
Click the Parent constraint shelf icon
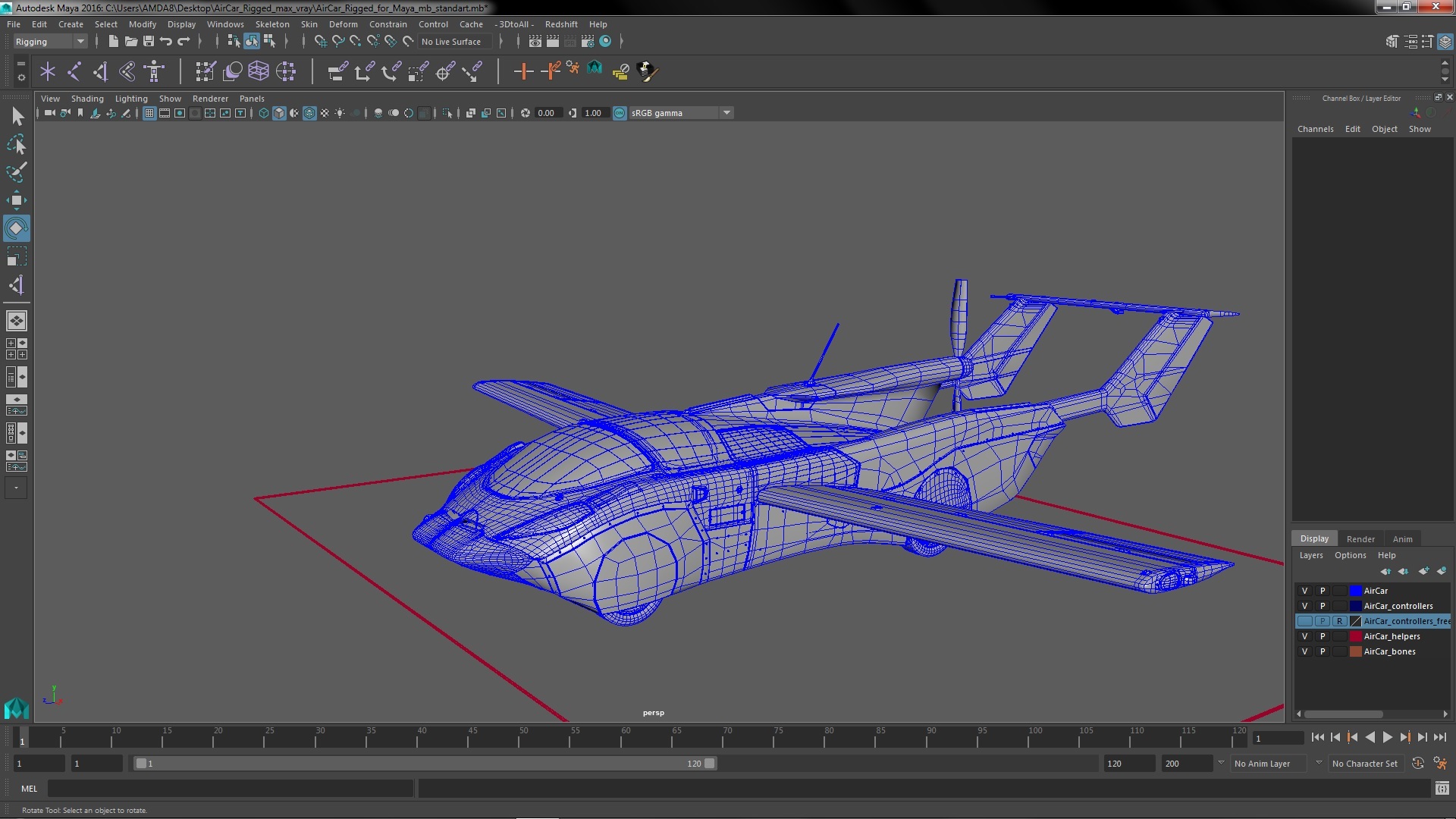point(337,71)
